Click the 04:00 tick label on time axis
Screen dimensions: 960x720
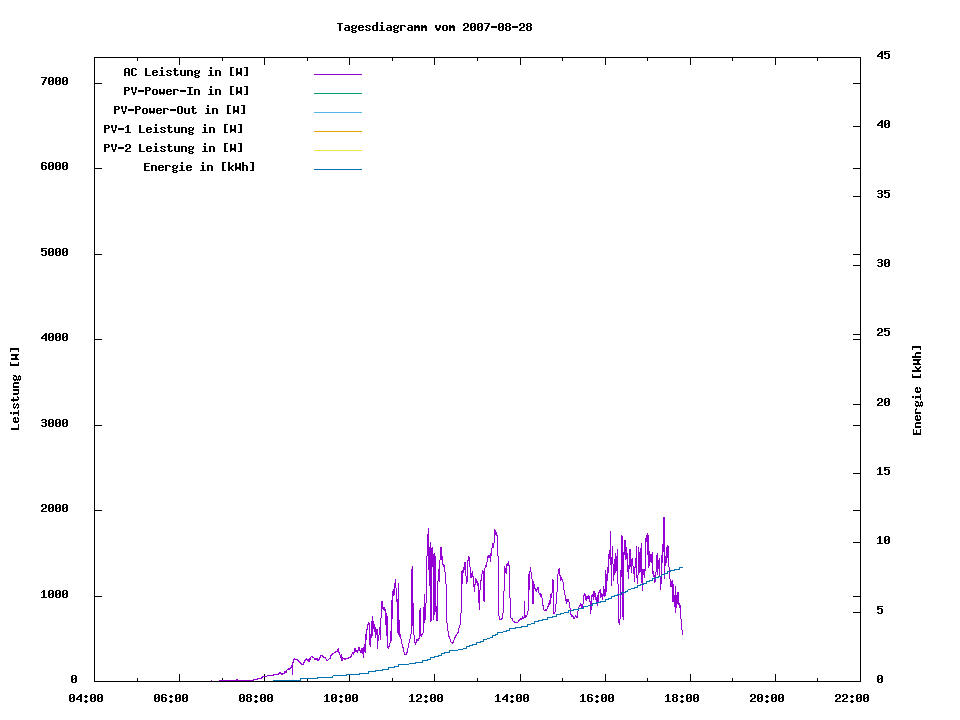pyautogui.click(x=87, y=698)
